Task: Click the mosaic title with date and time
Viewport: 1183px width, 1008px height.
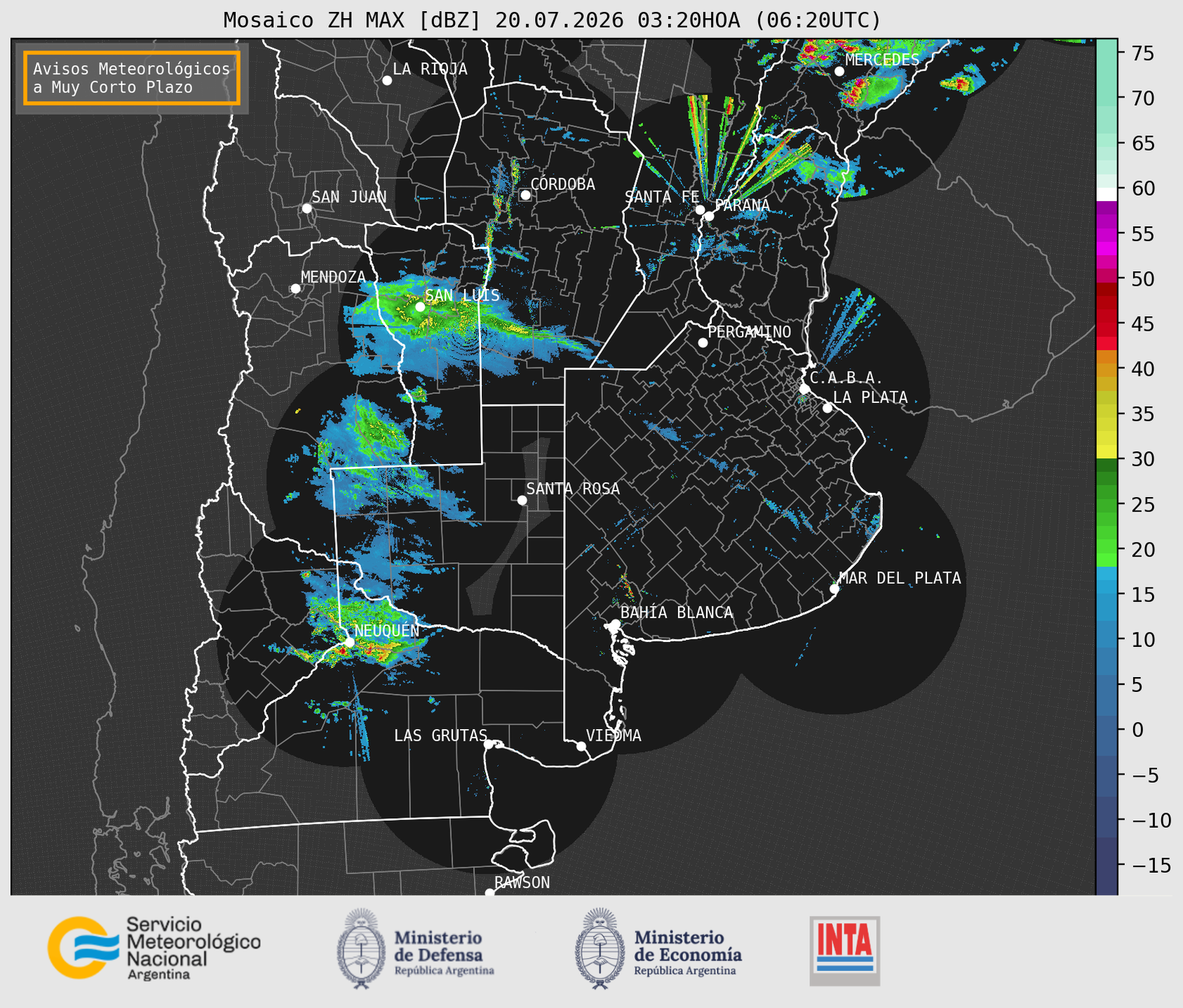Action: (552, 20)
